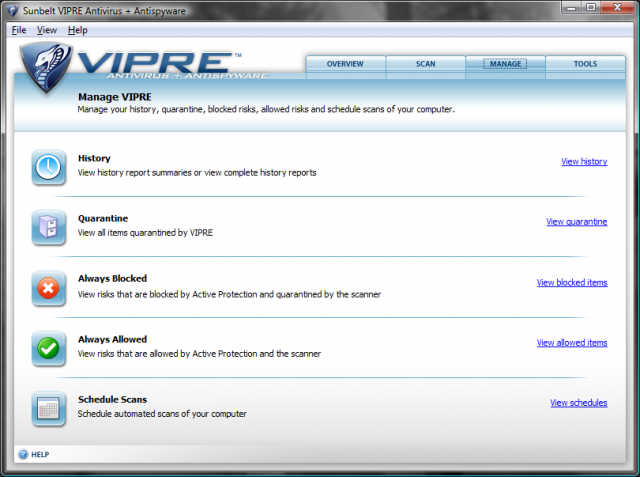Click the Quarantine file cabinet icon

point(49,227)
